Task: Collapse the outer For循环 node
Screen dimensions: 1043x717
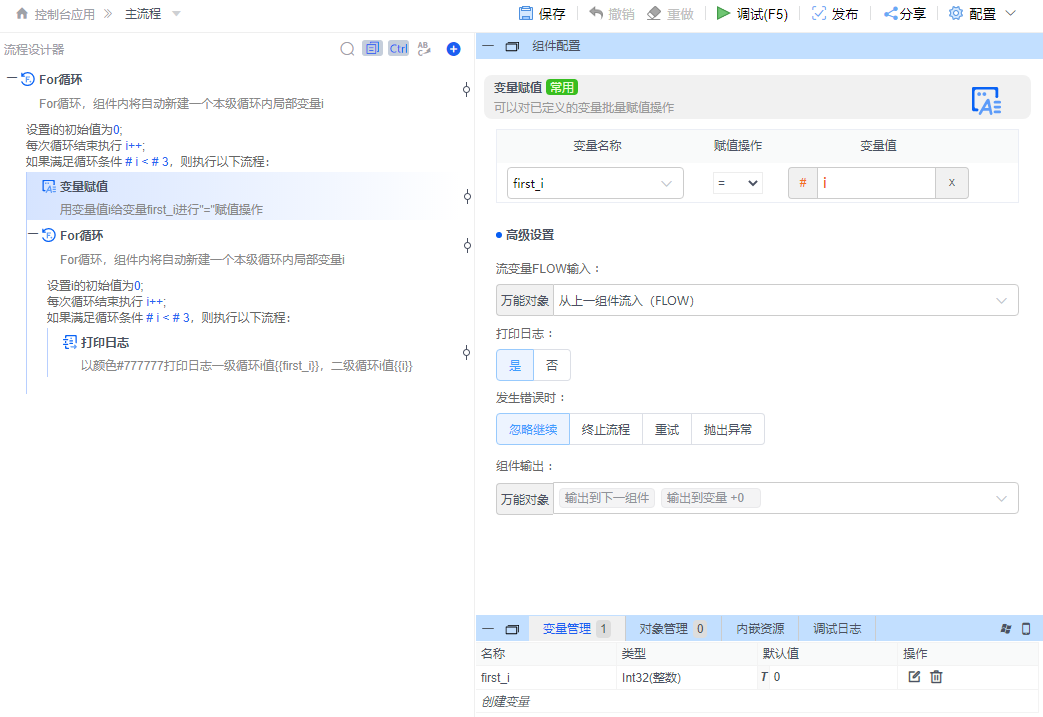Action: (11, 78)
